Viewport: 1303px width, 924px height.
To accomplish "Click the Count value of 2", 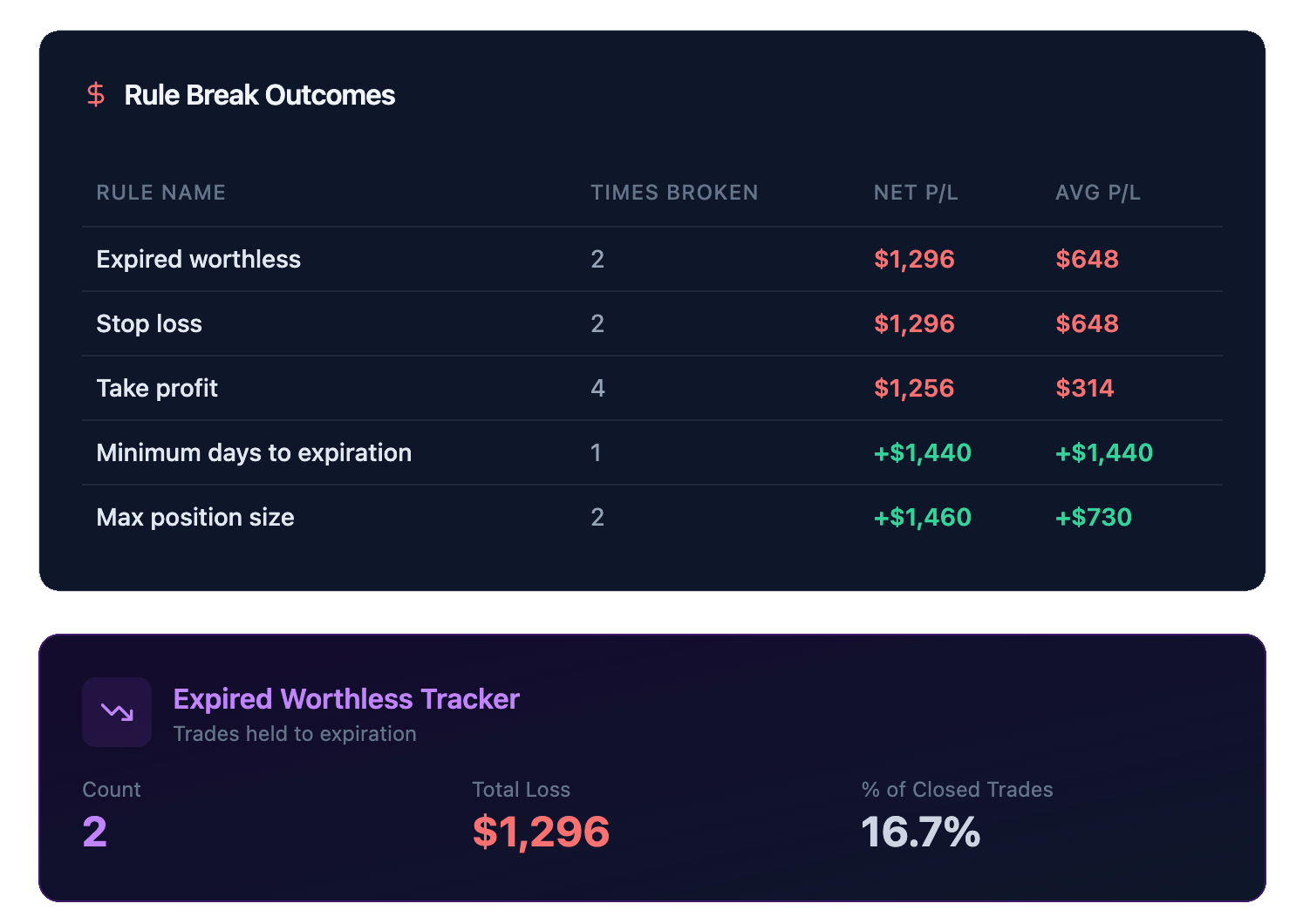I will [x=94, y=832].
